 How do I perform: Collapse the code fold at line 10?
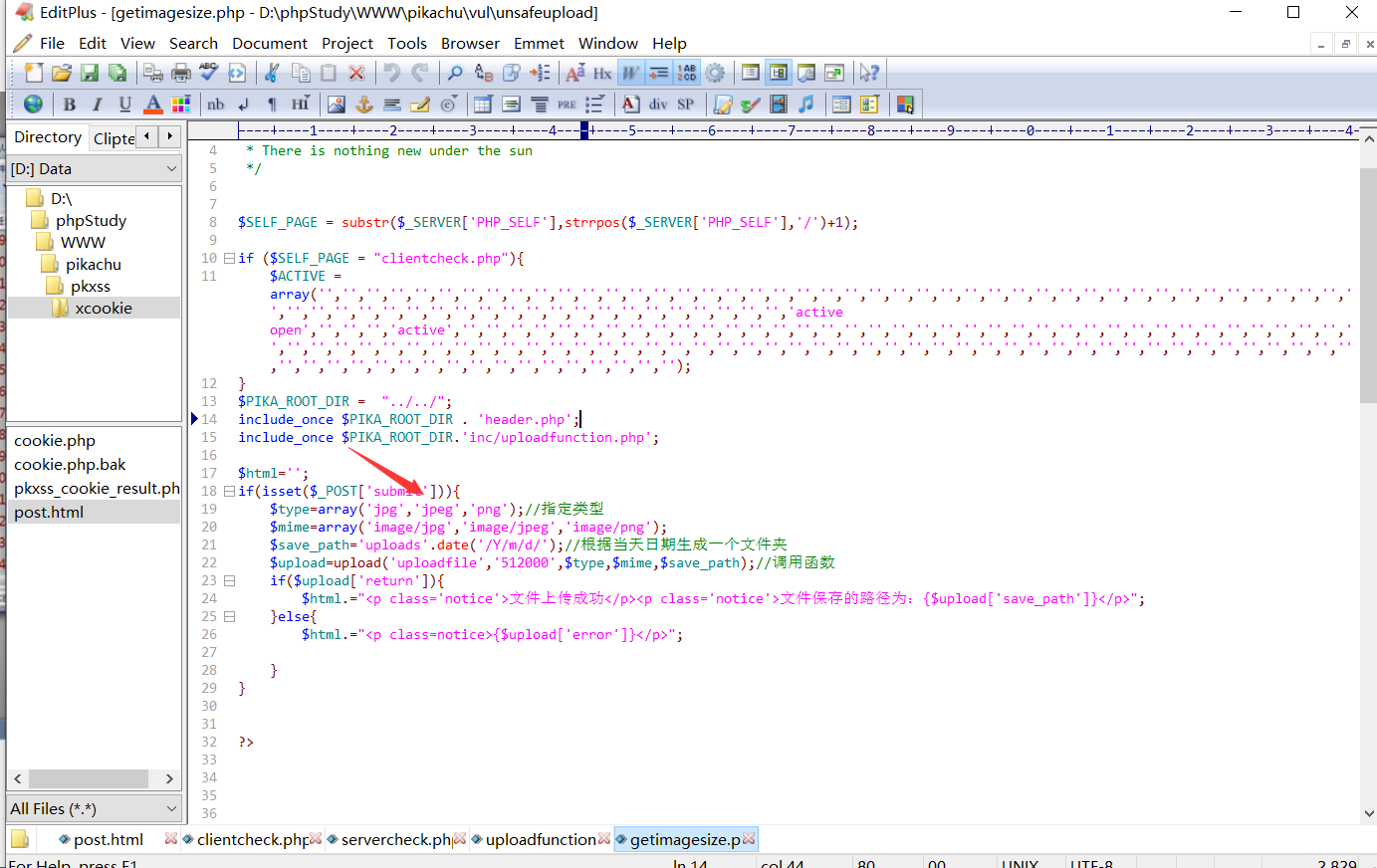point(229,258)
